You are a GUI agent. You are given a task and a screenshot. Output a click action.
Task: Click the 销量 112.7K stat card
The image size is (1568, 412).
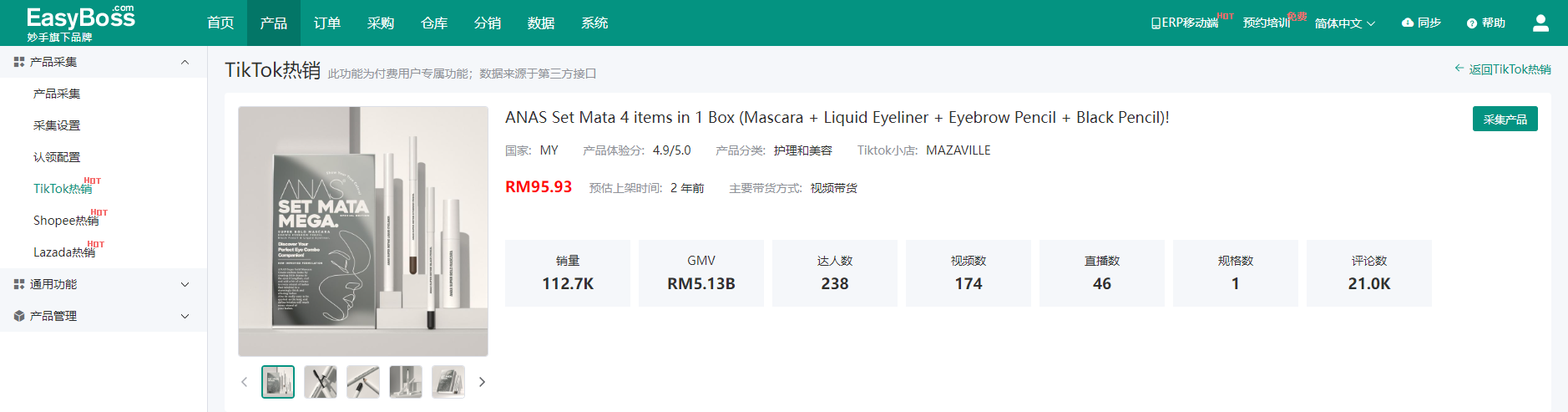568,273
